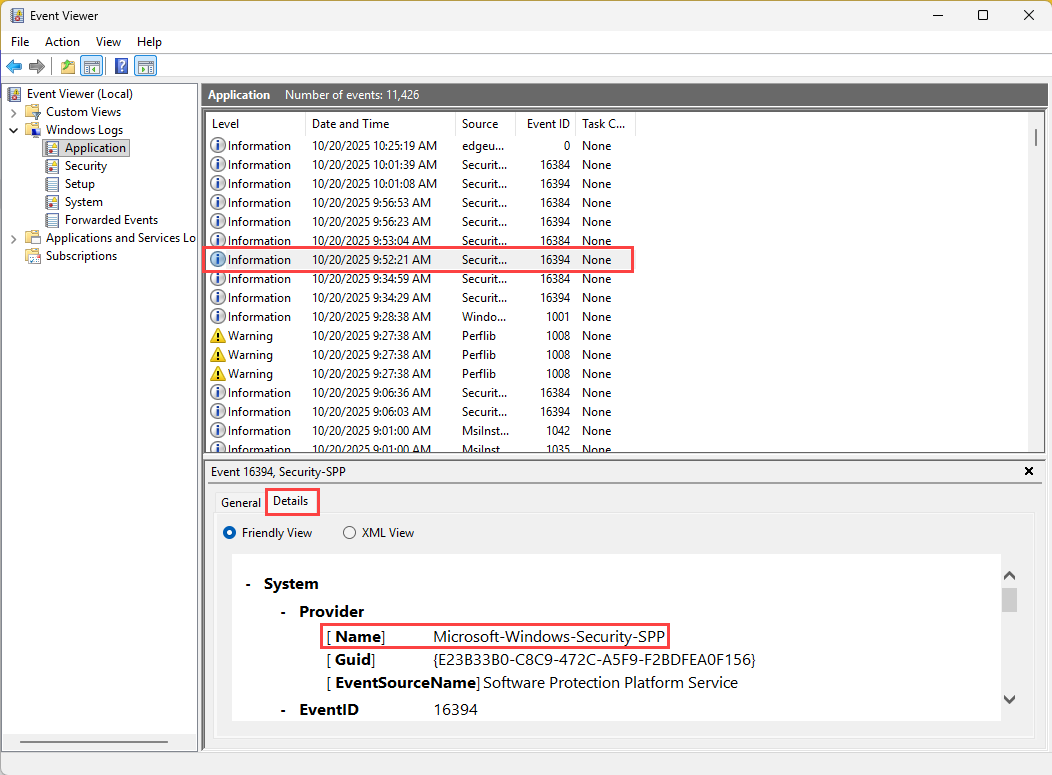The width and height of the screenshot is (1052, 775).
Task: Select the Subscriptions node icon
Action: click(33, 256)
